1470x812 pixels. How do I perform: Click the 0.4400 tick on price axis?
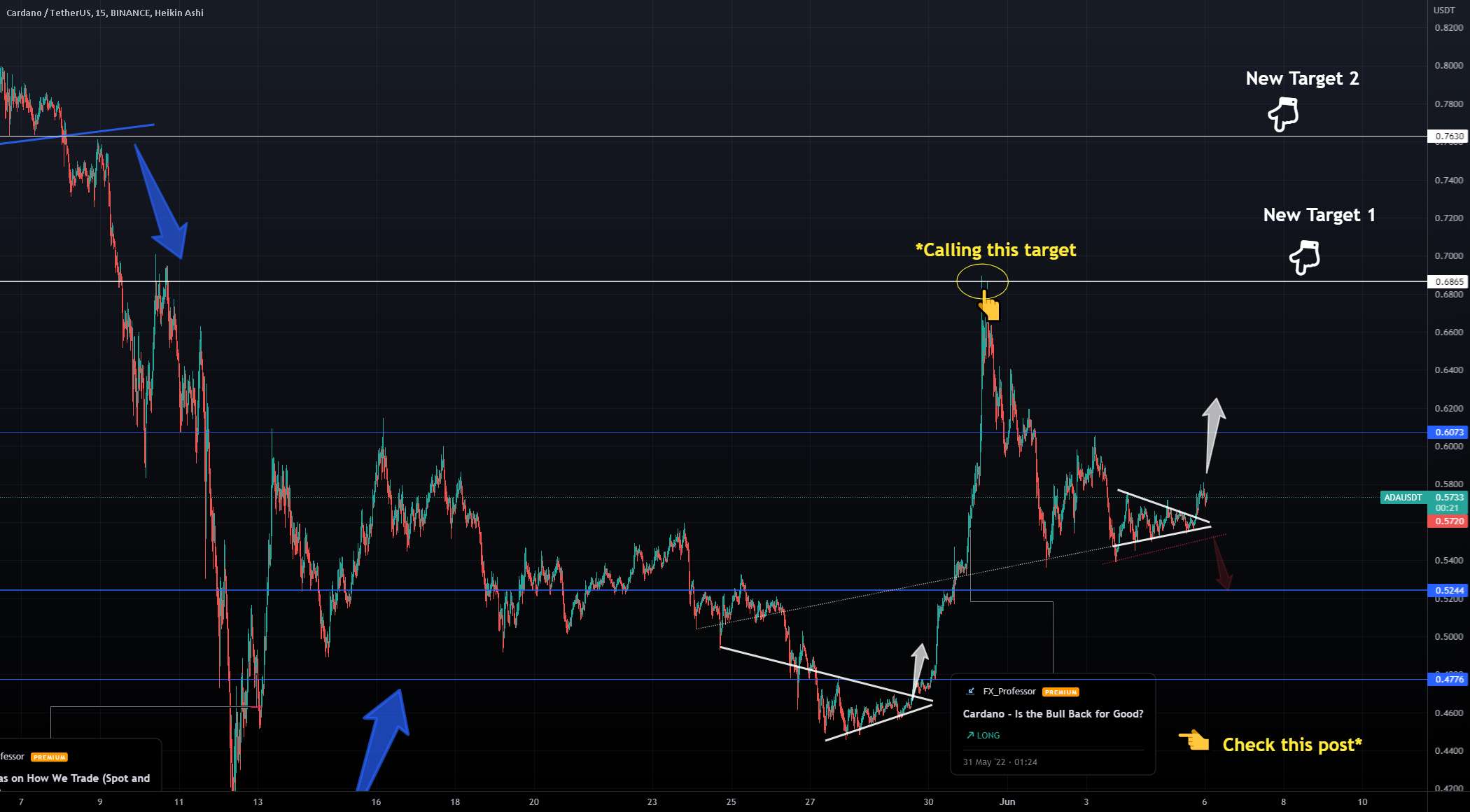[x=1448, y=751]
